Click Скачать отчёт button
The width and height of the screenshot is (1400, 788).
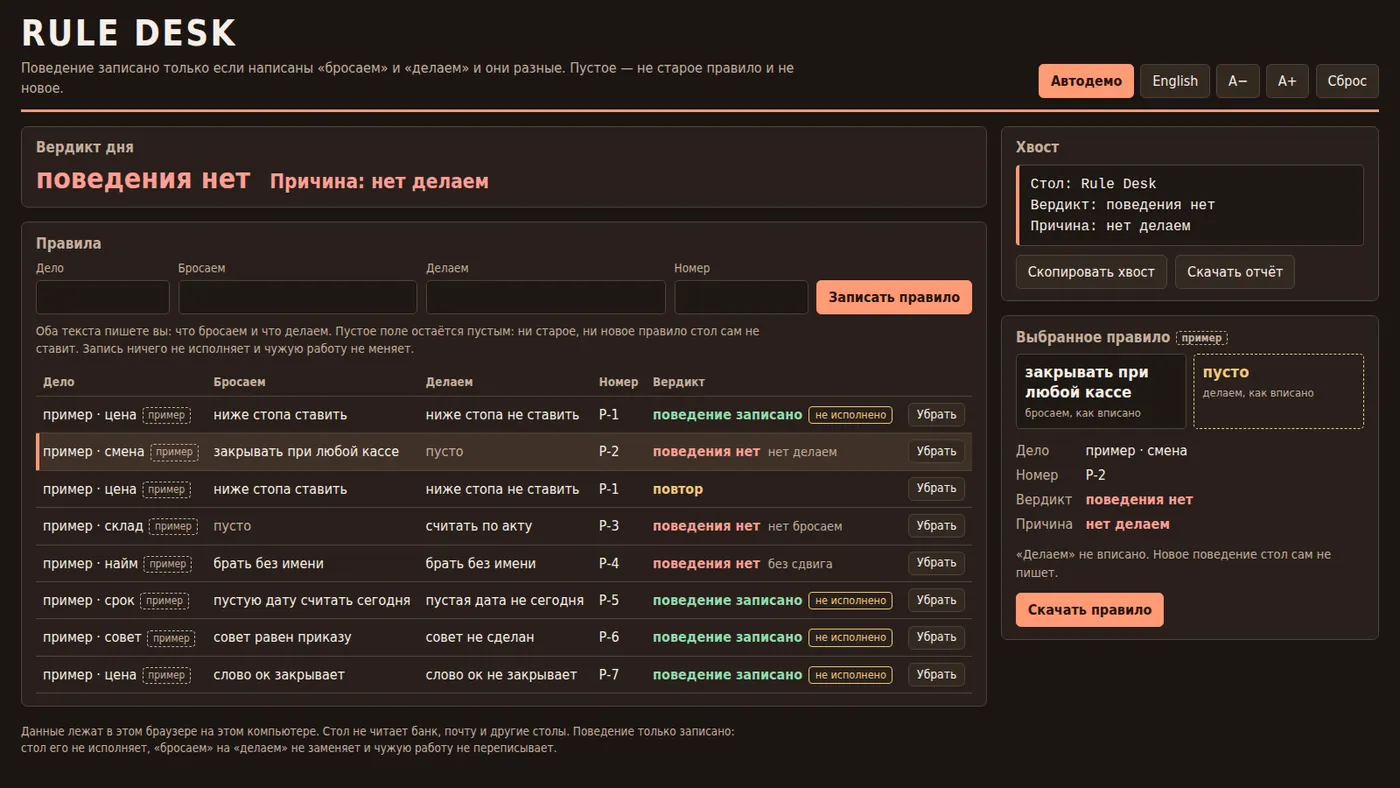[1235, 272]
